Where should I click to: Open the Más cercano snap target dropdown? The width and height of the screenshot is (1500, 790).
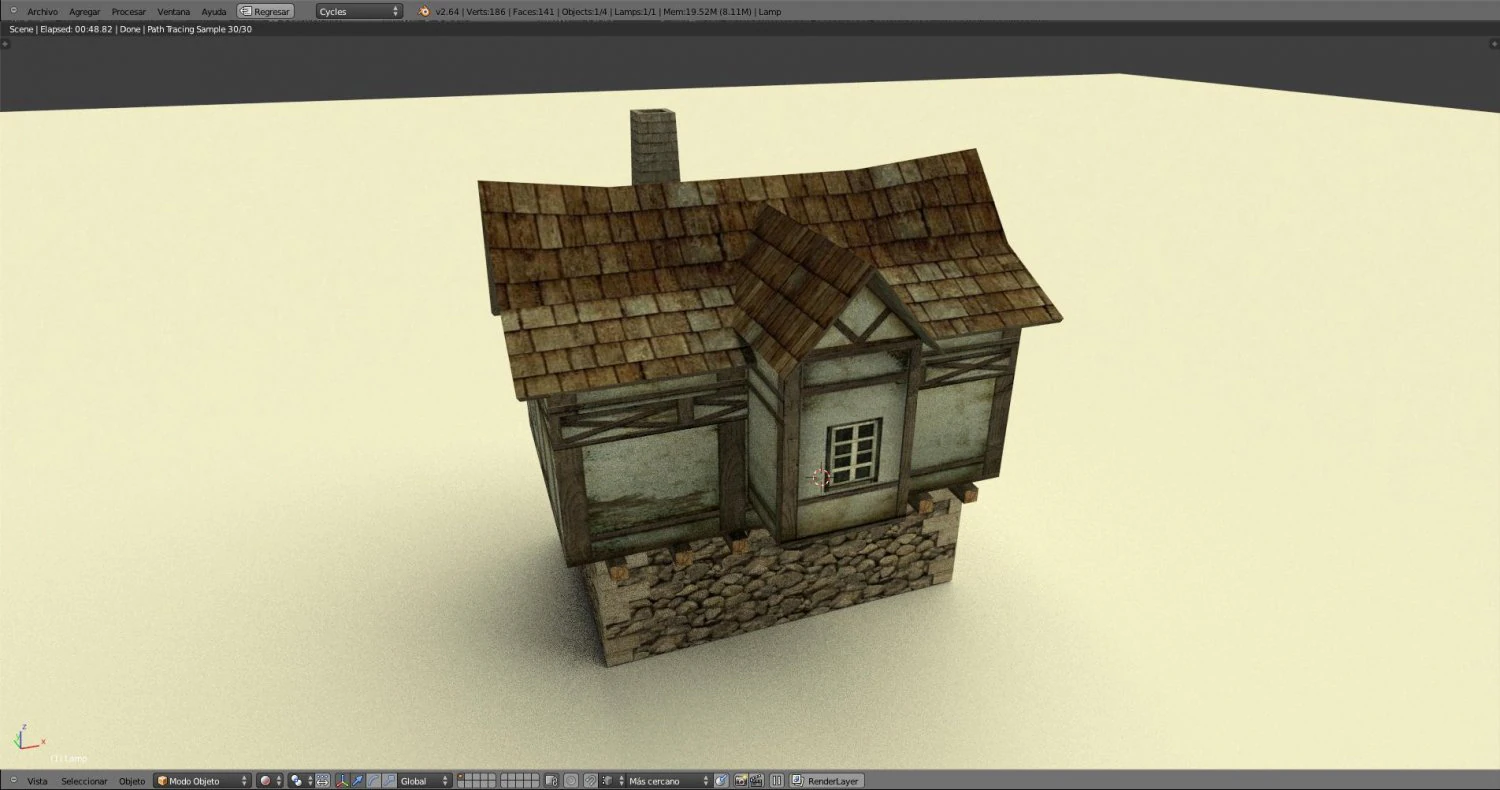668,781
